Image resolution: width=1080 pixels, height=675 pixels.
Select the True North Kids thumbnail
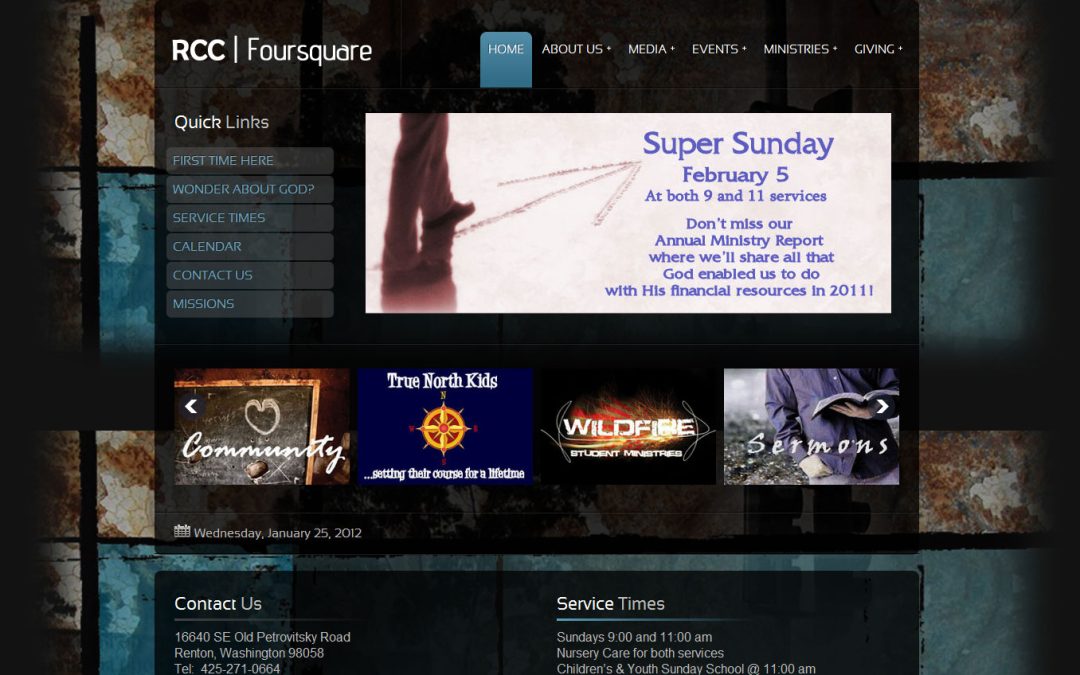tap(445, 426)
